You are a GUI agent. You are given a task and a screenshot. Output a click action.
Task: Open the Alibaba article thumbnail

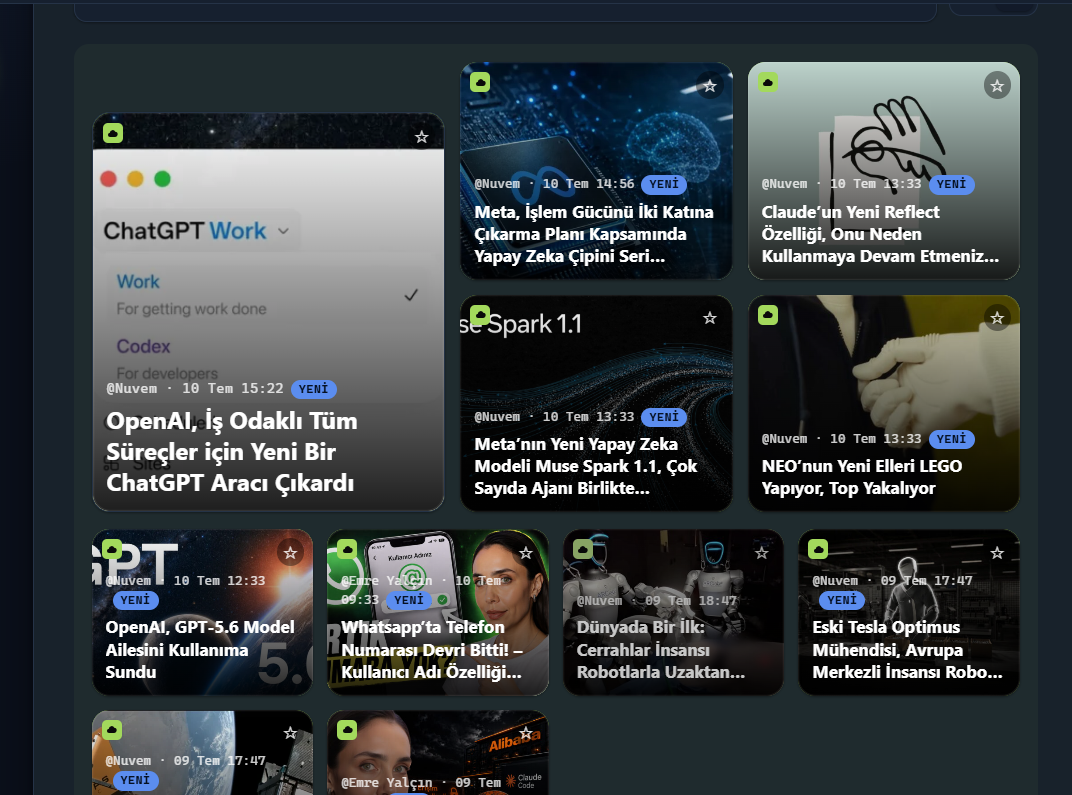pos(438,753)
